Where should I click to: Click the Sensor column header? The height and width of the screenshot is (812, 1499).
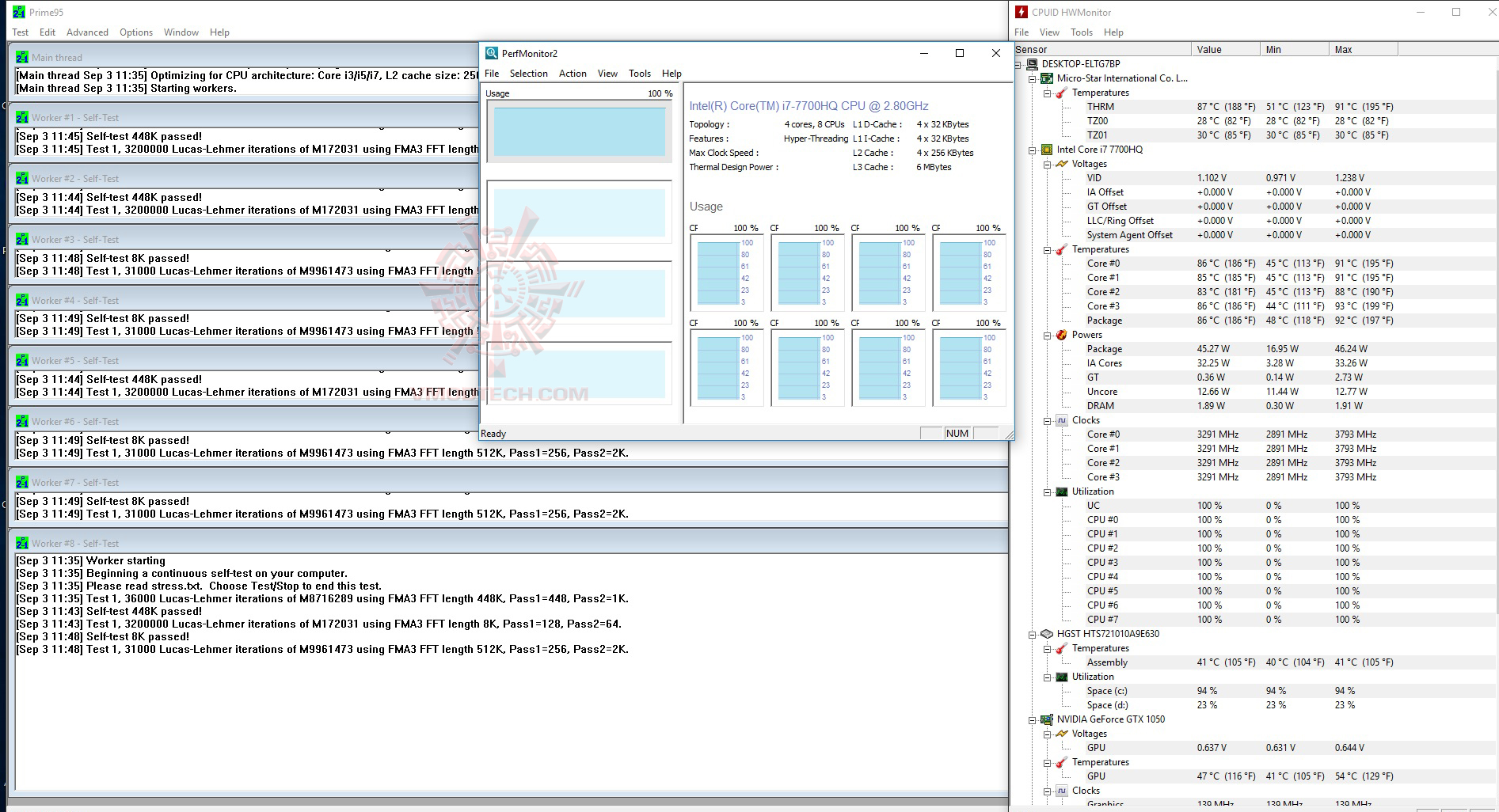(x=1102, y=49)
